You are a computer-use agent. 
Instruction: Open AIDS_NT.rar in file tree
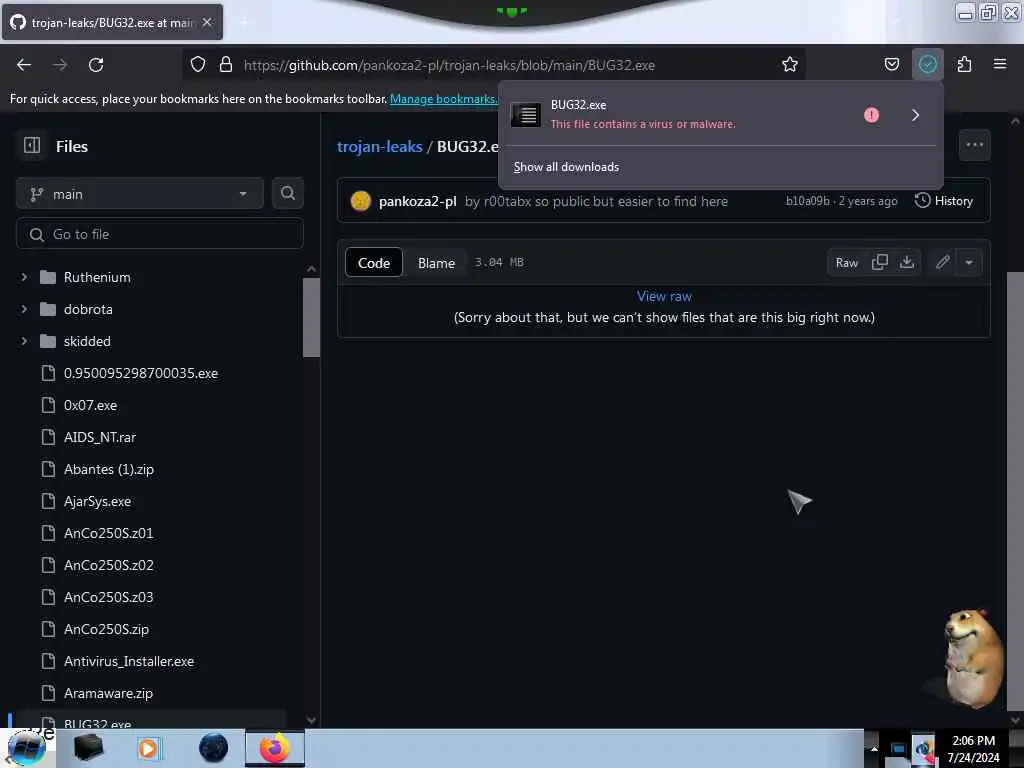99,437
